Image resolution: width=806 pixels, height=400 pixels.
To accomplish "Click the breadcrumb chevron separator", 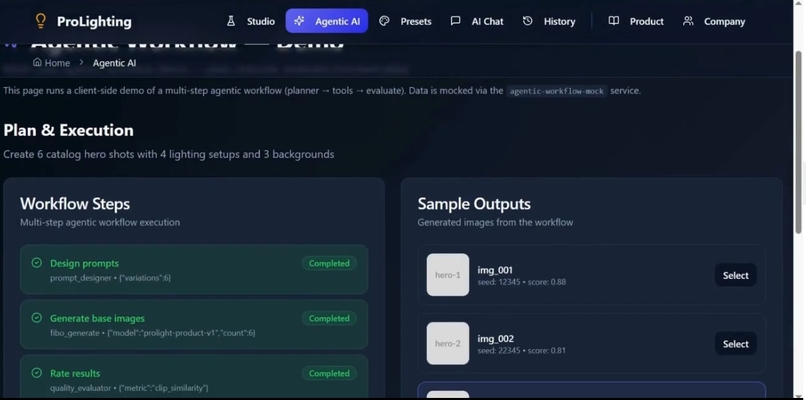I will pyautogui.click(x=81, y=63).
